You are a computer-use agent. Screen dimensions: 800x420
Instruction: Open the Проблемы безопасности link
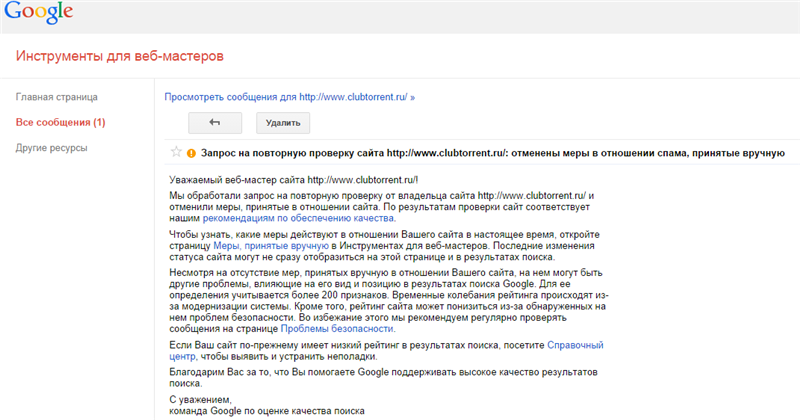[x=337, y=329]
